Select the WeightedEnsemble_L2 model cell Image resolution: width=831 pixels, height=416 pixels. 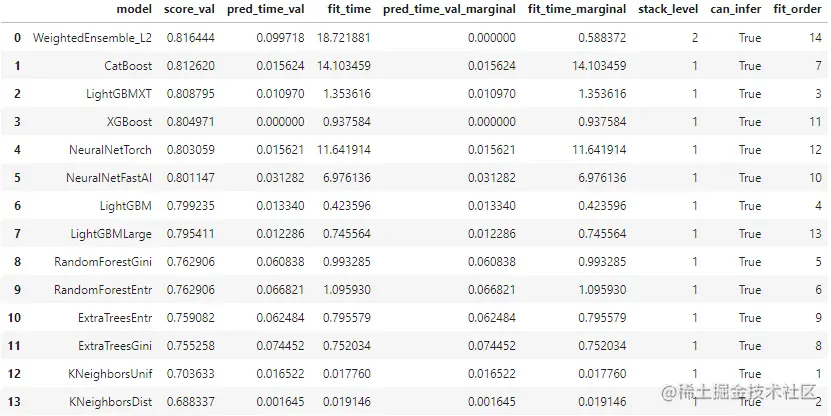point(92,38)
